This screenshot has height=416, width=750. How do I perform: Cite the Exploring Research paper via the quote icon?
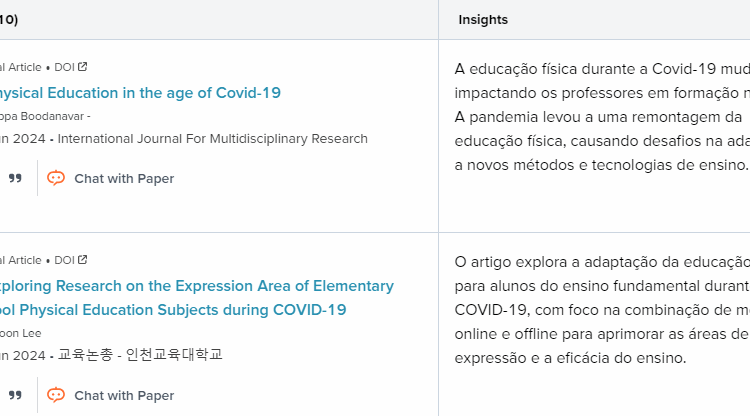(x=15, y=395)
